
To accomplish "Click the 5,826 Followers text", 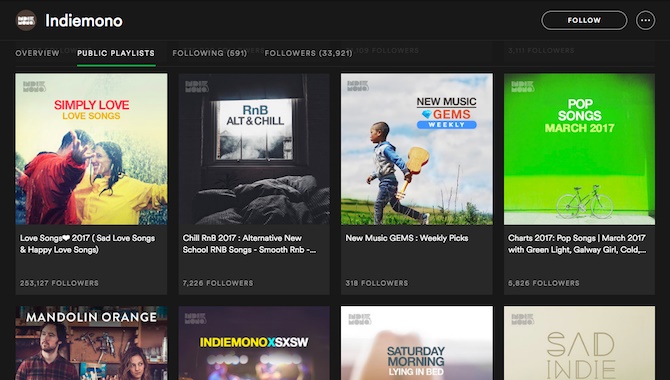I will [x=544, y=283].
